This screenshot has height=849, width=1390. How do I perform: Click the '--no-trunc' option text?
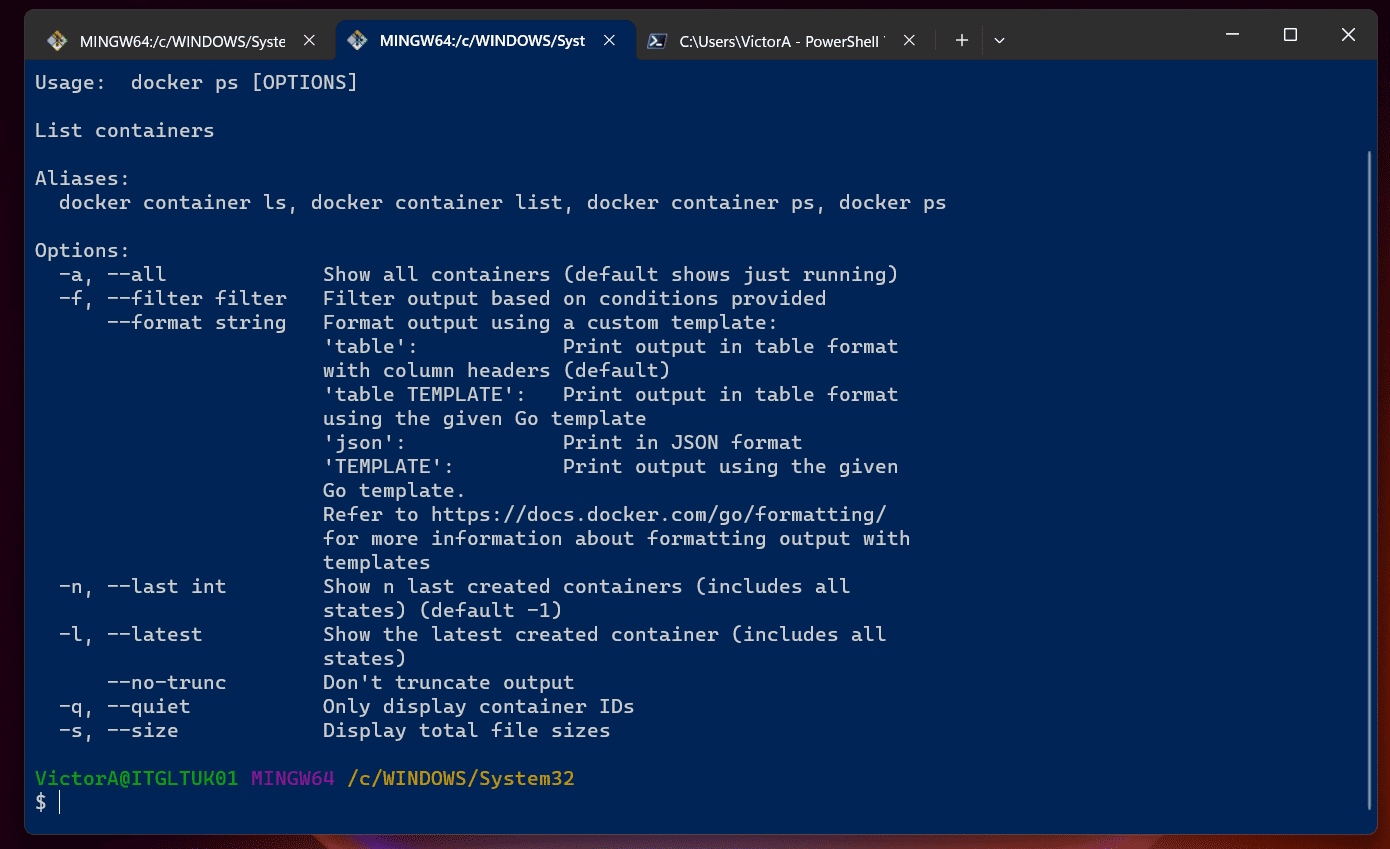[166, 682]
